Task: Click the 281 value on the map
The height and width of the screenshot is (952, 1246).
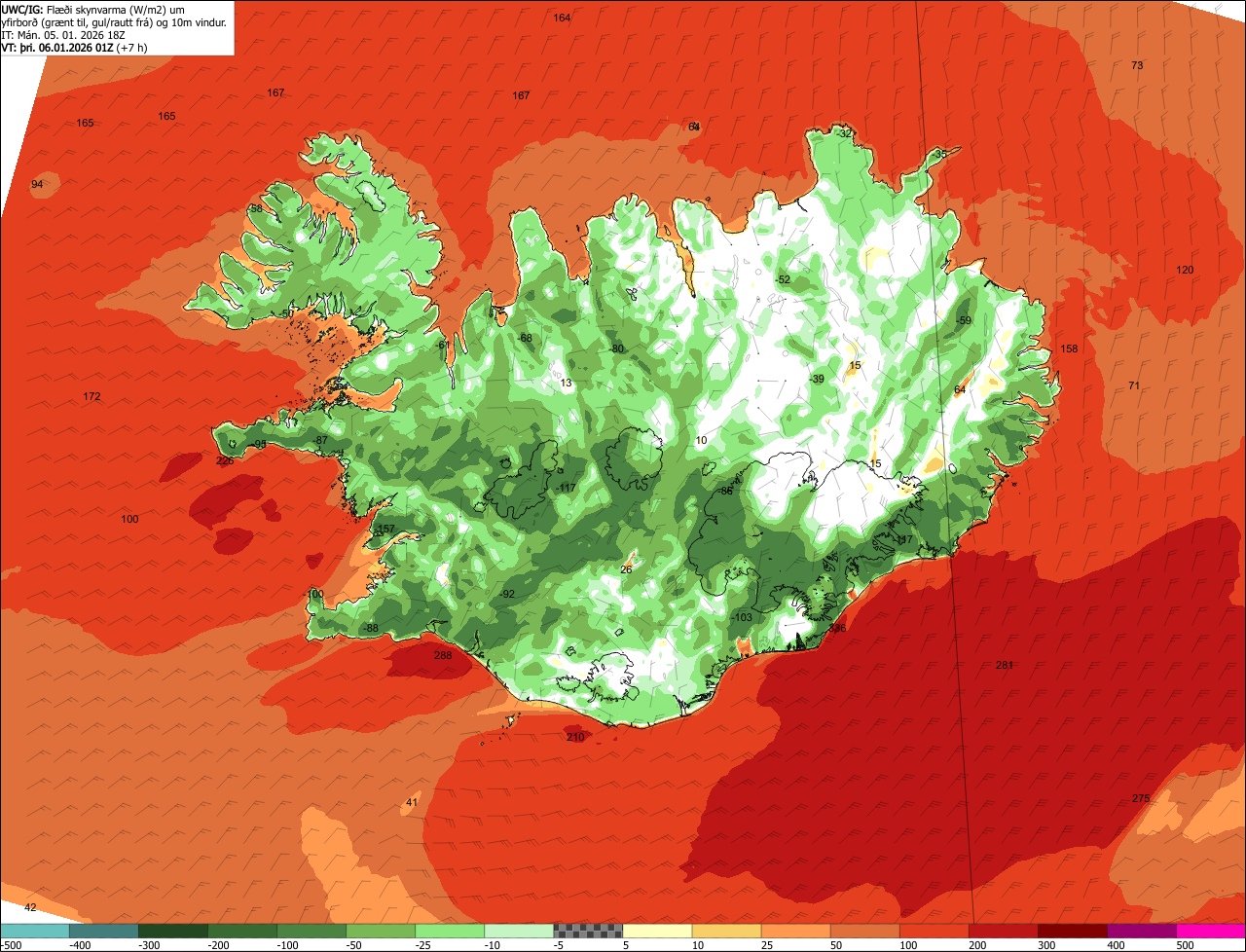Action: coord(1005,665)
